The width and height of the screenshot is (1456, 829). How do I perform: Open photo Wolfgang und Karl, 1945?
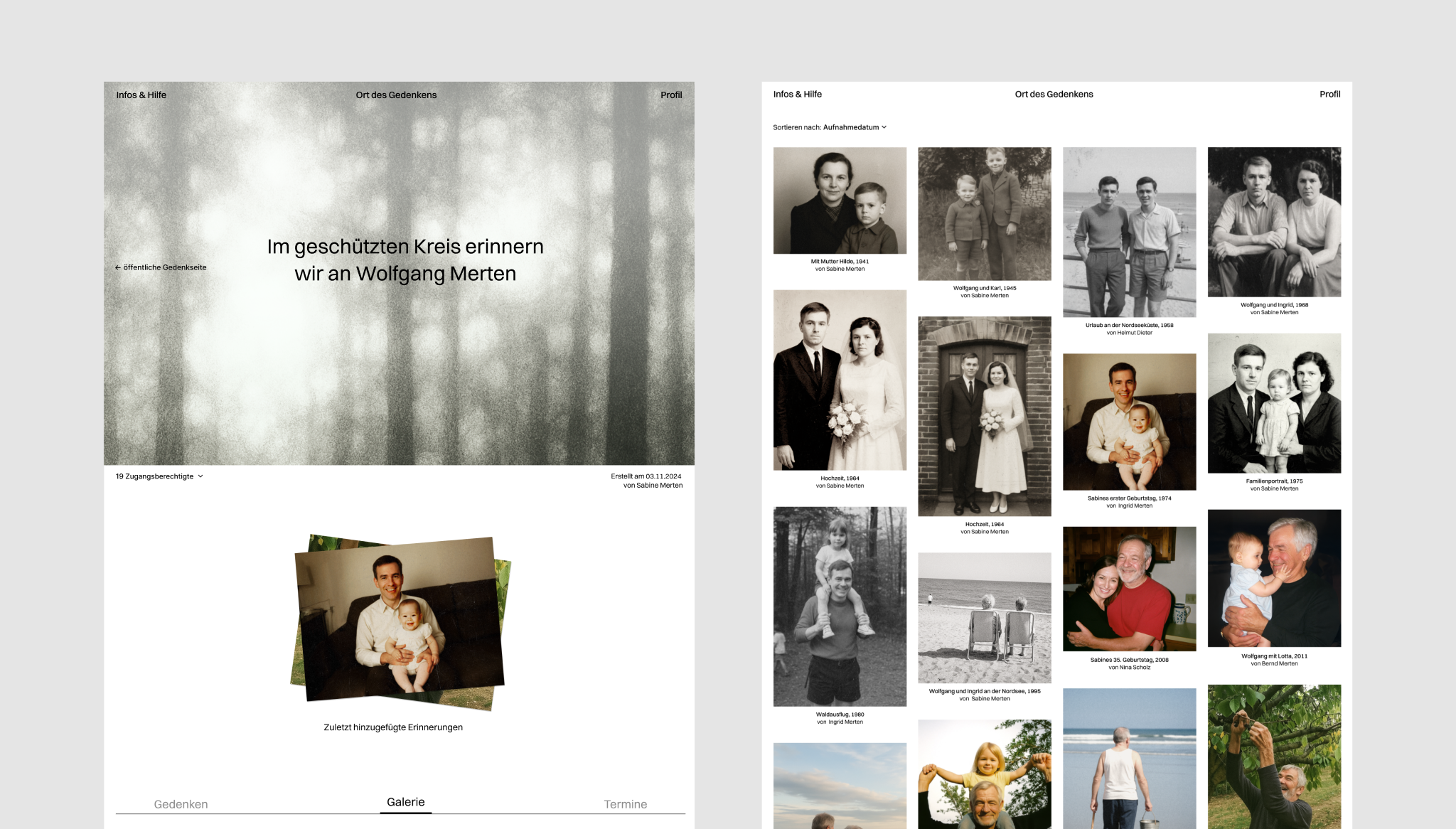[x=984, y=213]
